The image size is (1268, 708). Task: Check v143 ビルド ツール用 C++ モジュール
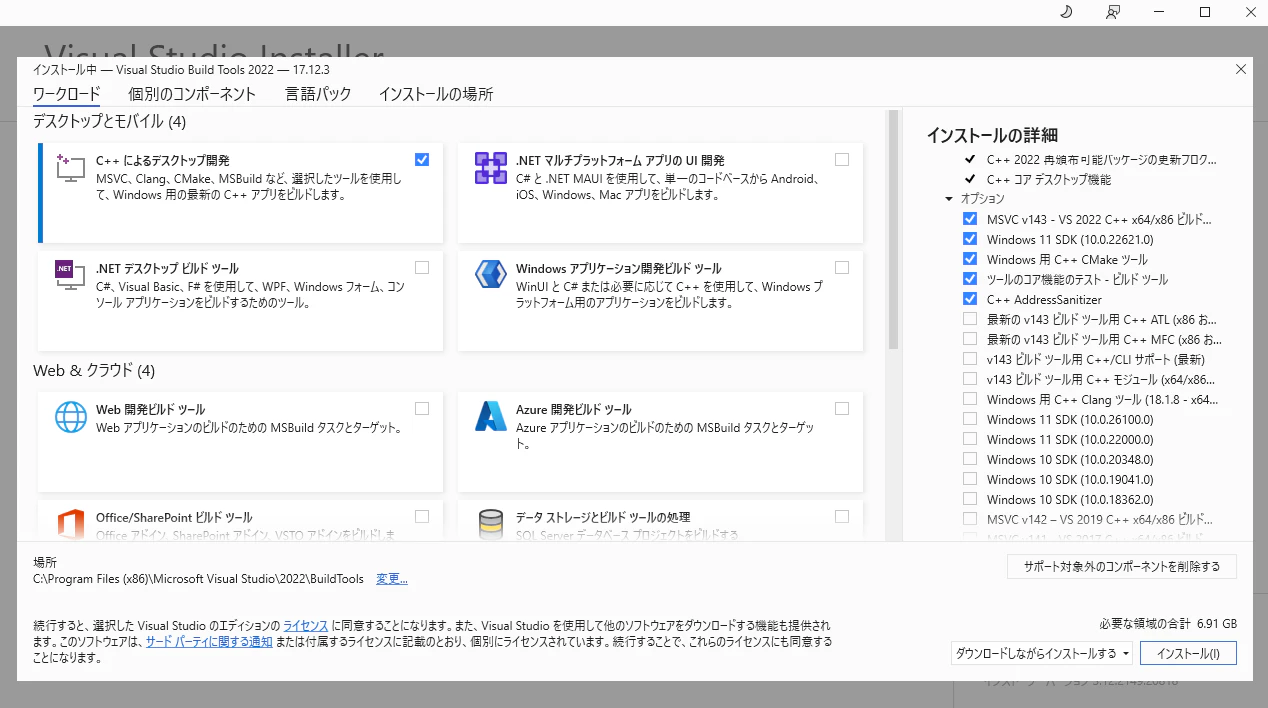(970, 379)
